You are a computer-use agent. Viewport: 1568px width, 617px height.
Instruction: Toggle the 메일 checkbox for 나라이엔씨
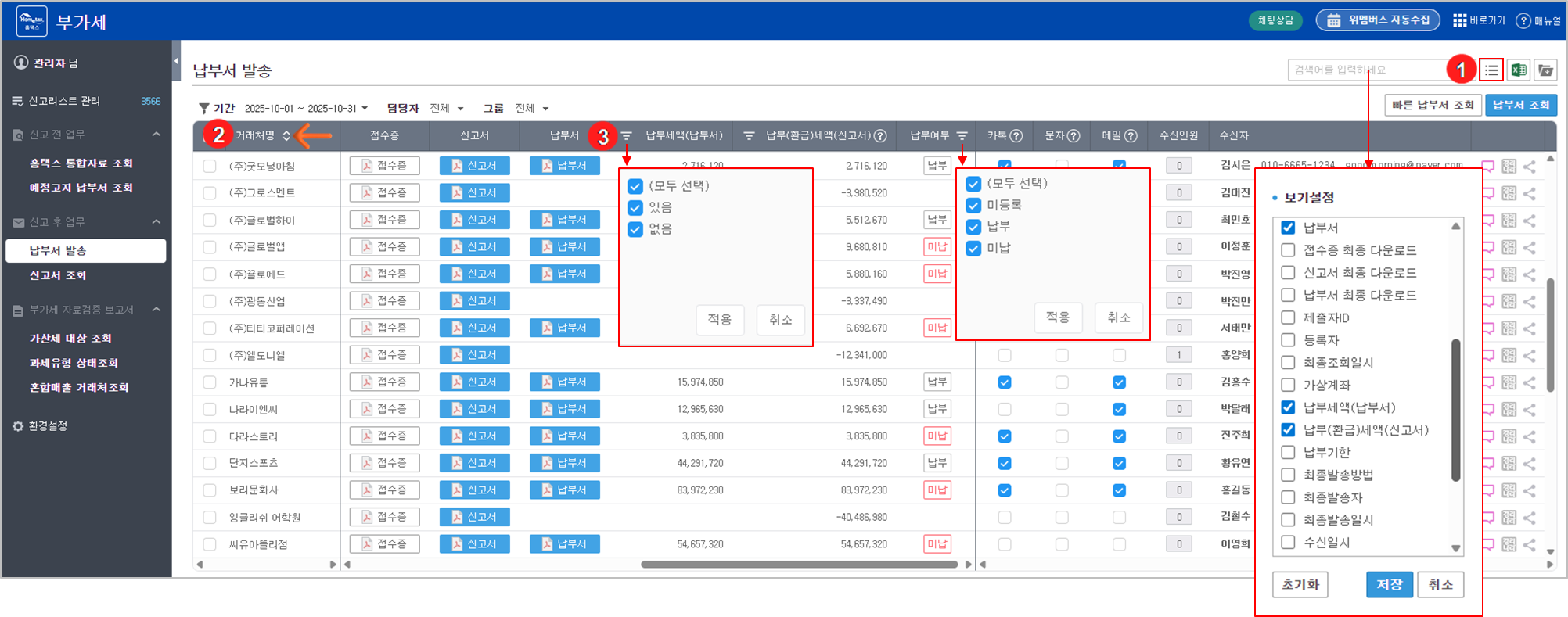pyautogui.click(x=1120, y=409)
